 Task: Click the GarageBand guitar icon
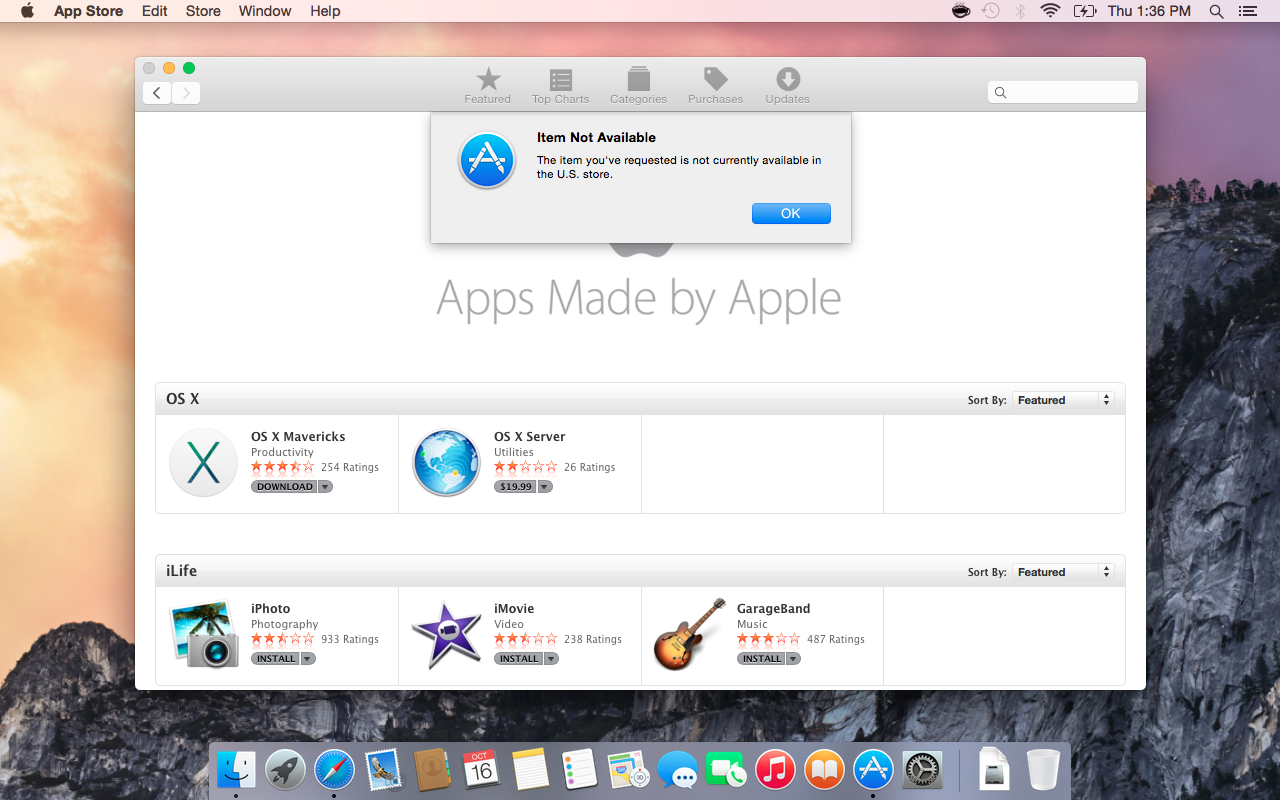[x=689, y=634]
